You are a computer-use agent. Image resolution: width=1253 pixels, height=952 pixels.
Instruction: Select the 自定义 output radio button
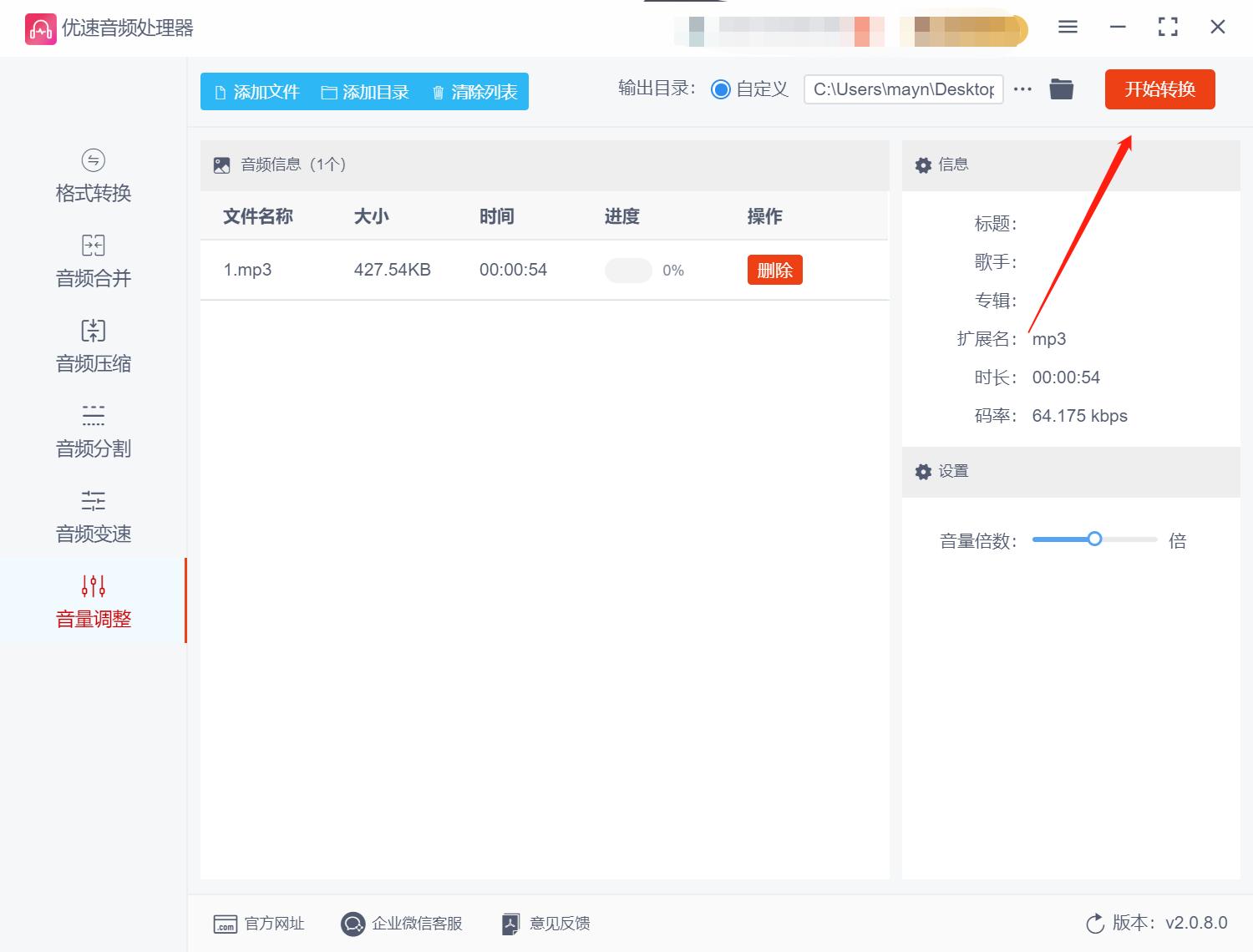point(721,89)
